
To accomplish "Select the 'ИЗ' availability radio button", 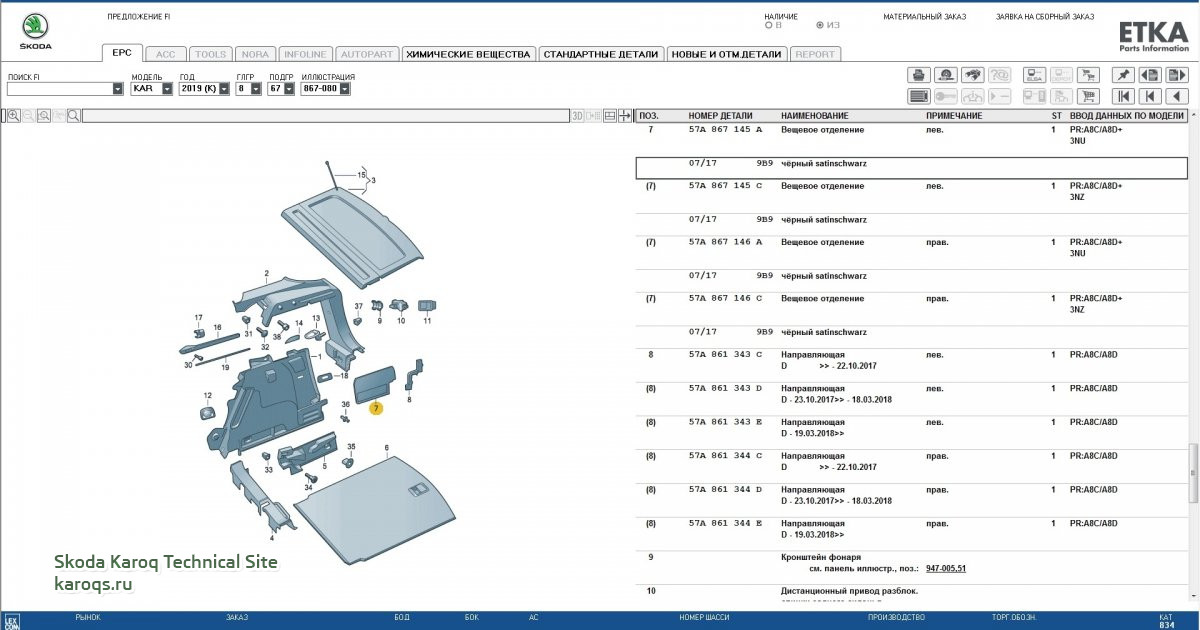I will (x=820, y=26).
